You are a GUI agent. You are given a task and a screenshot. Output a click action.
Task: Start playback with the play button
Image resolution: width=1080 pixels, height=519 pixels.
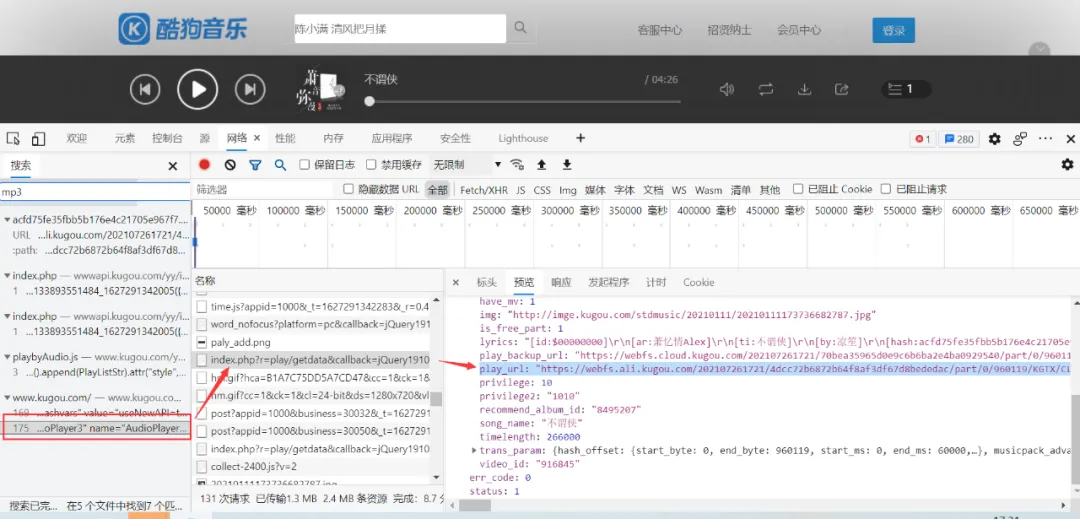198,89
